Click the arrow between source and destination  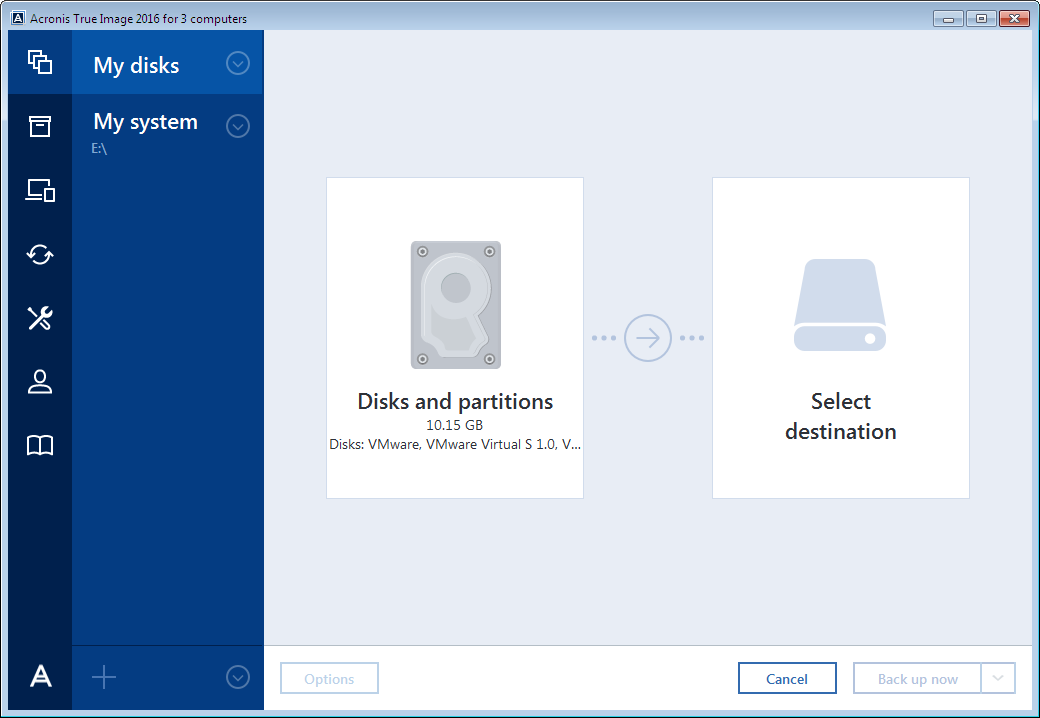click(x=648, y=338)
